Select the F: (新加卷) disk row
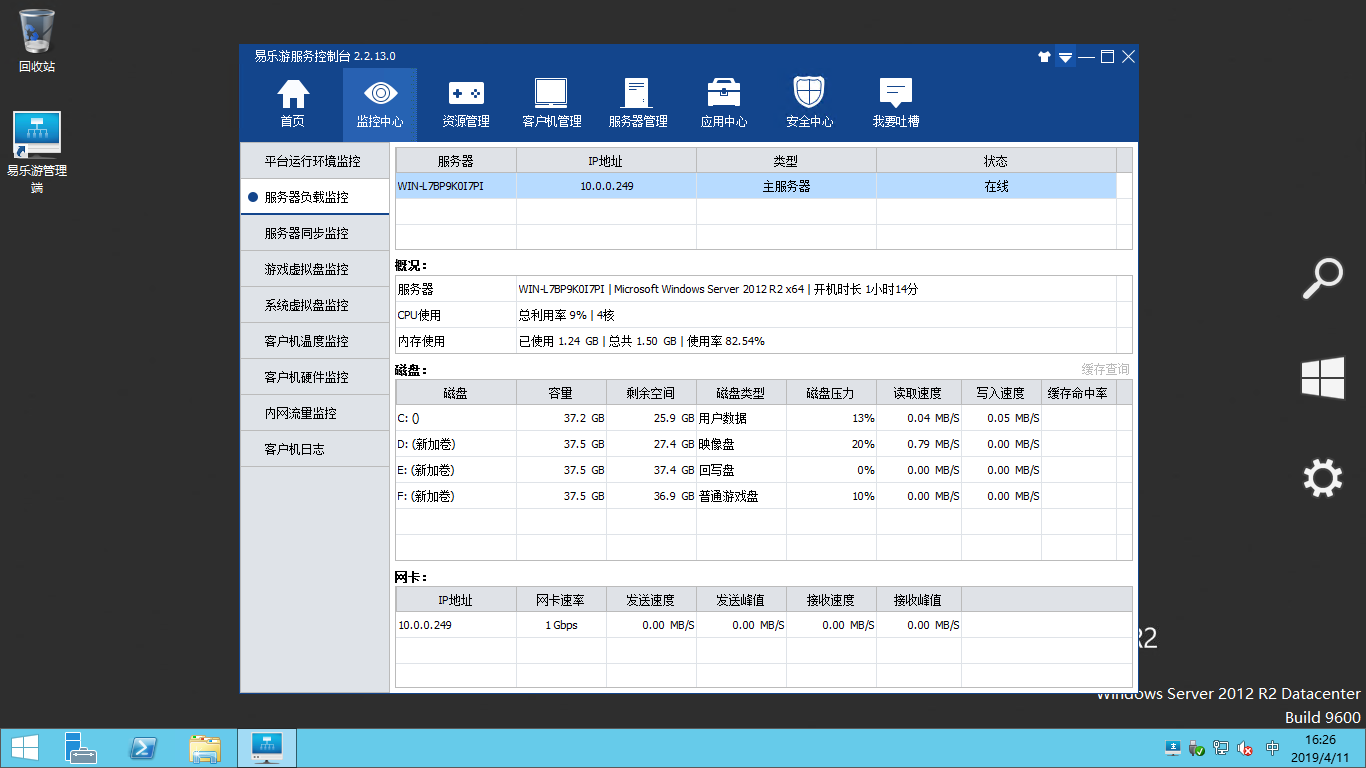Viewport: 1366px width, 768px height. [x=764, y=496]
